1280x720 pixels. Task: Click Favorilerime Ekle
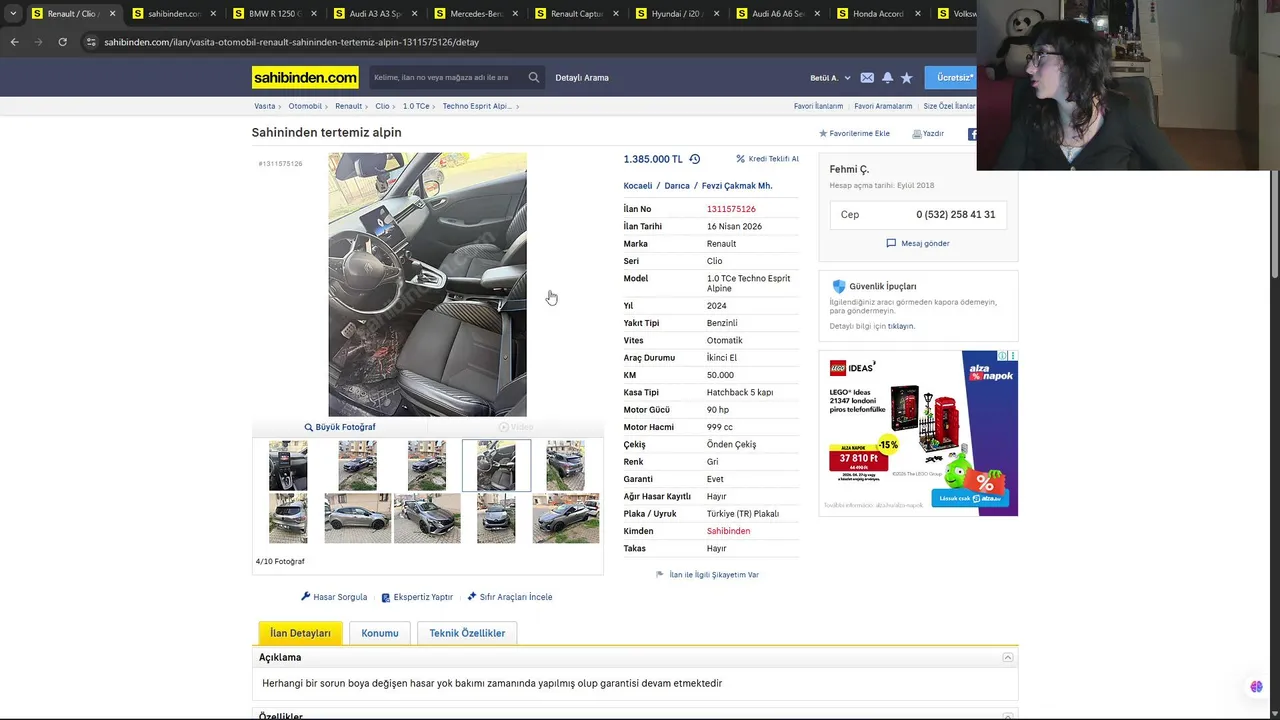coord(854,134)
